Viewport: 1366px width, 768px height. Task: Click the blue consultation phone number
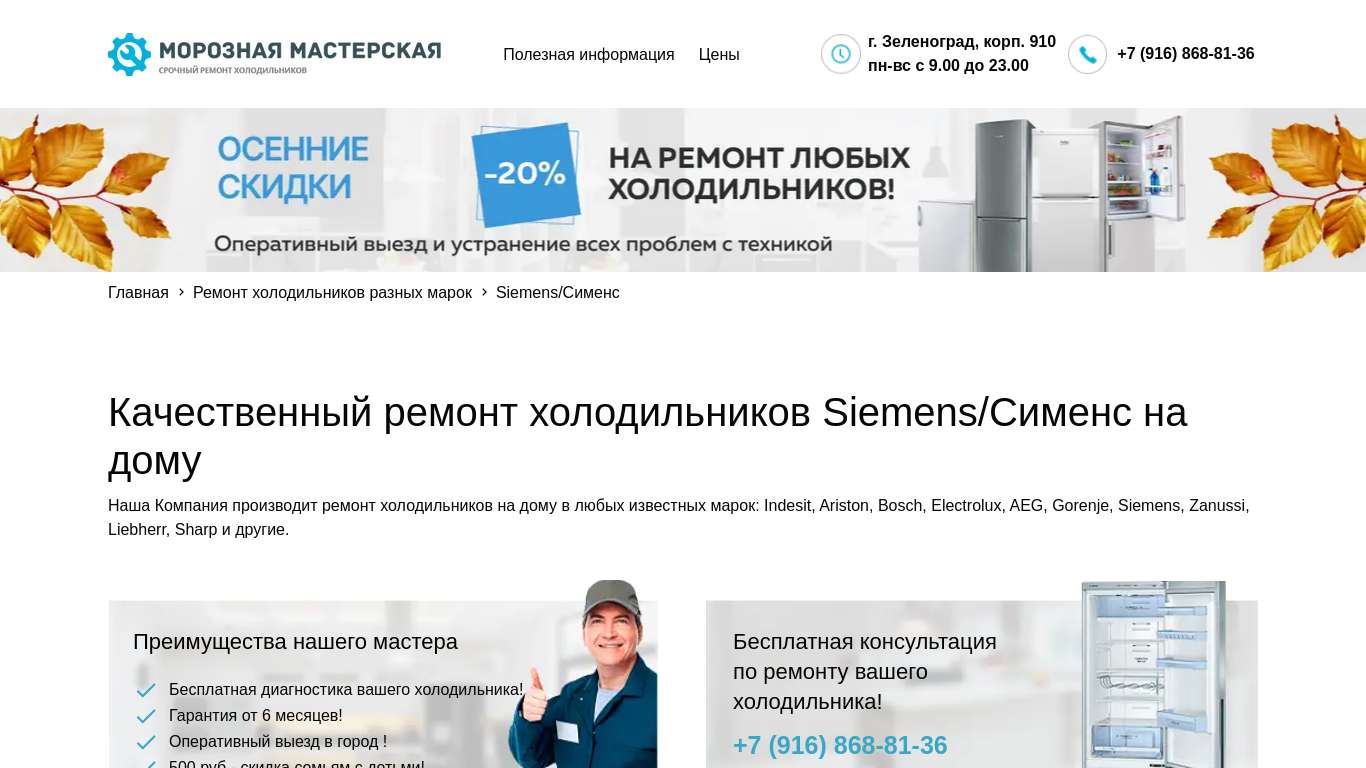tap(840, 745)
